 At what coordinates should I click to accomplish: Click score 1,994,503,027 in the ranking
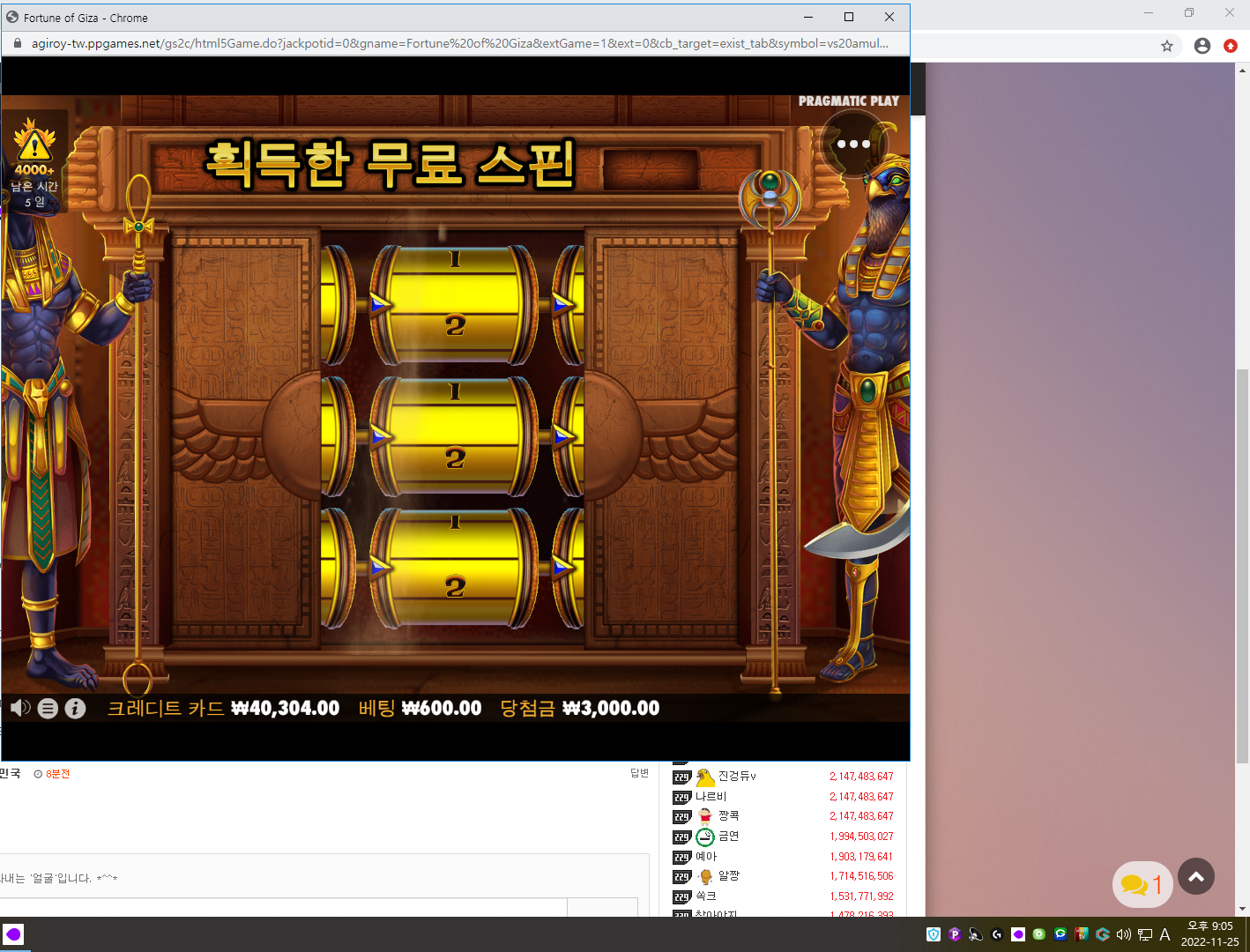coord(861,837)
